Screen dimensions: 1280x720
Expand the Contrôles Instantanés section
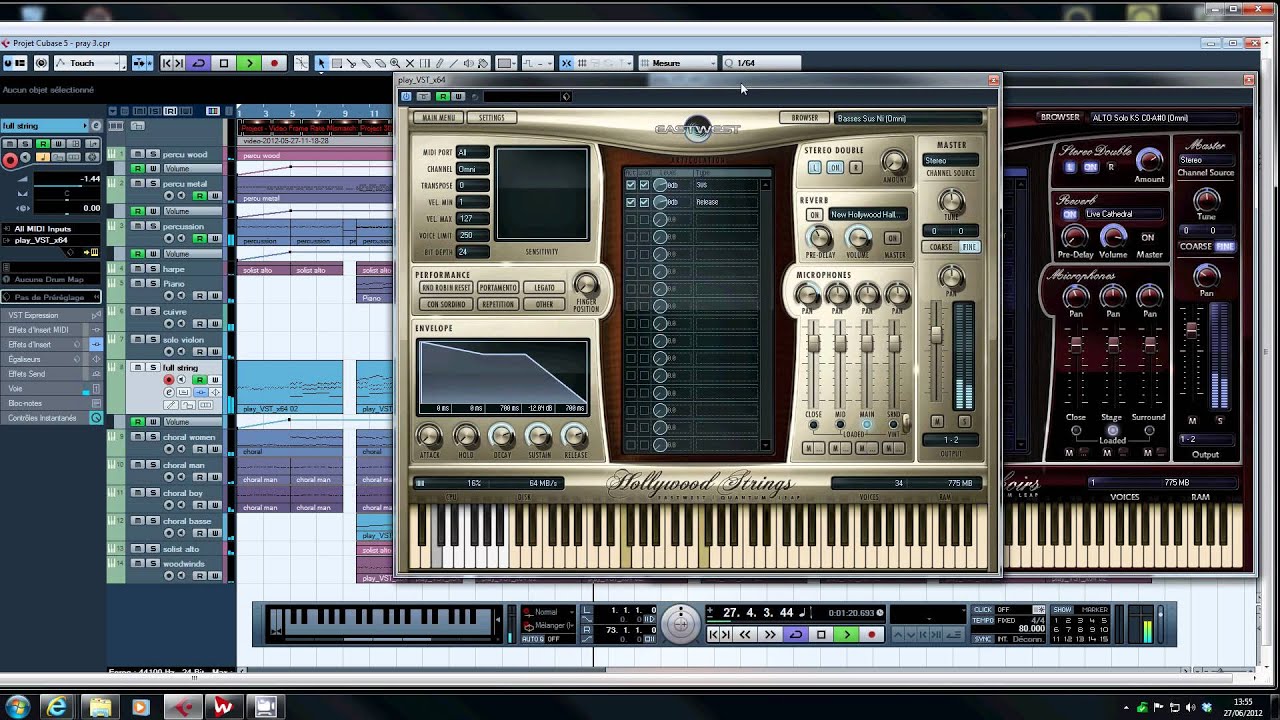(50, 418)
